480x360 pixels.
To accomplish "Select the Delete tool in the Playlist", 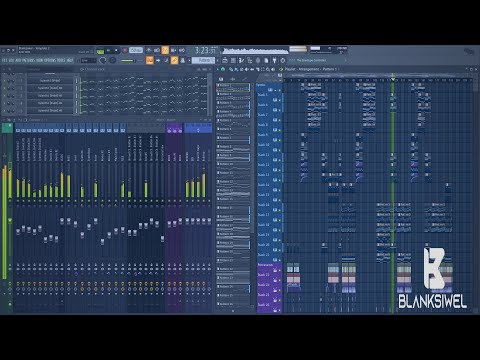I will tap(242, 69).
